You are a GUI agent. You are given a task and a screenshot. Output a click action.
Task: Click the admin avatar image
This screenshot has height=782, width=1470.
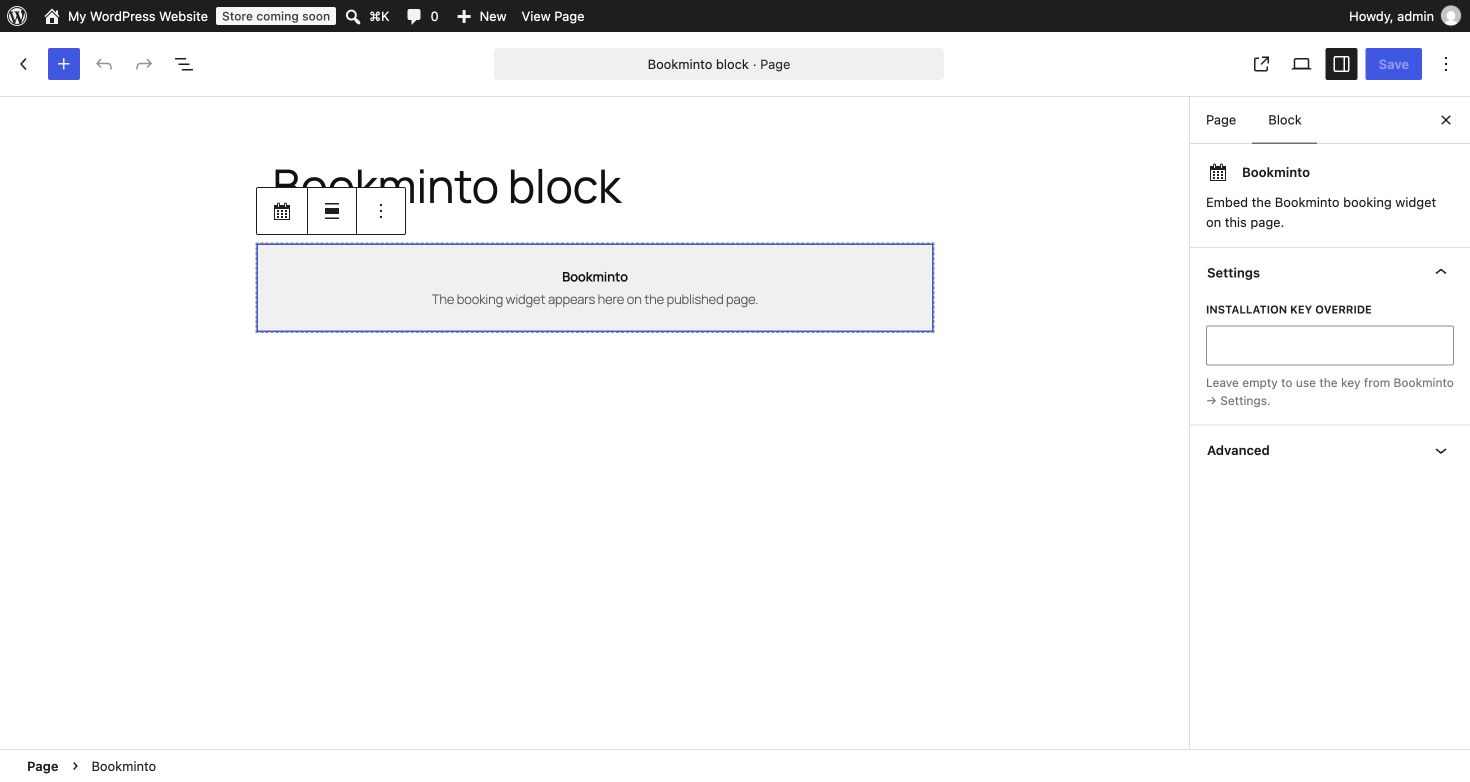point(1451,16)
